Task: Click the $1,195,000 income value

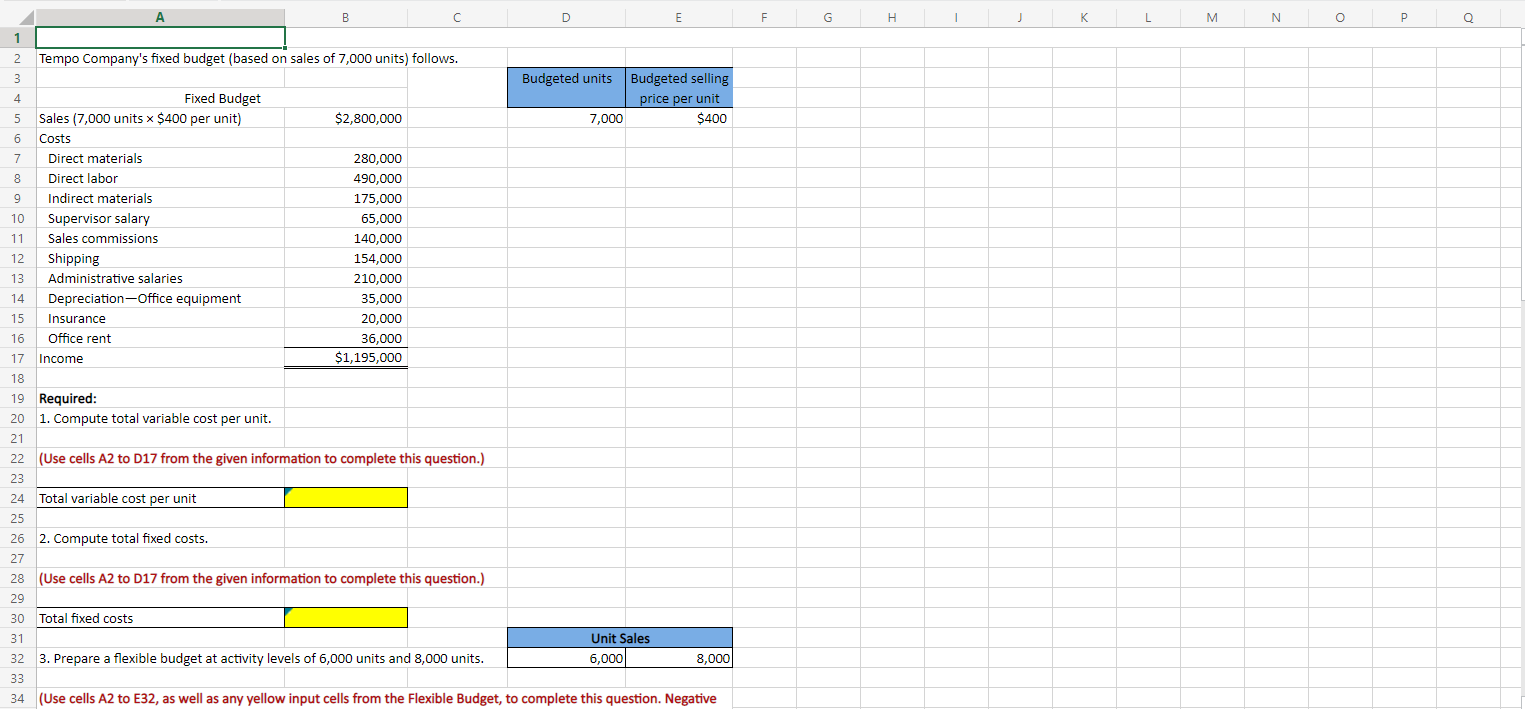Action: click(x=369, y=358)
